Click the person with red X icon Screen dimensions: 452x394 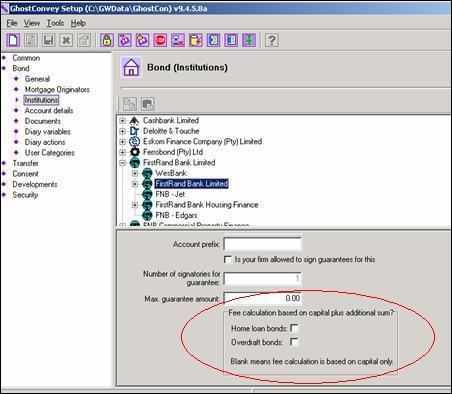[x=178, y=40]
